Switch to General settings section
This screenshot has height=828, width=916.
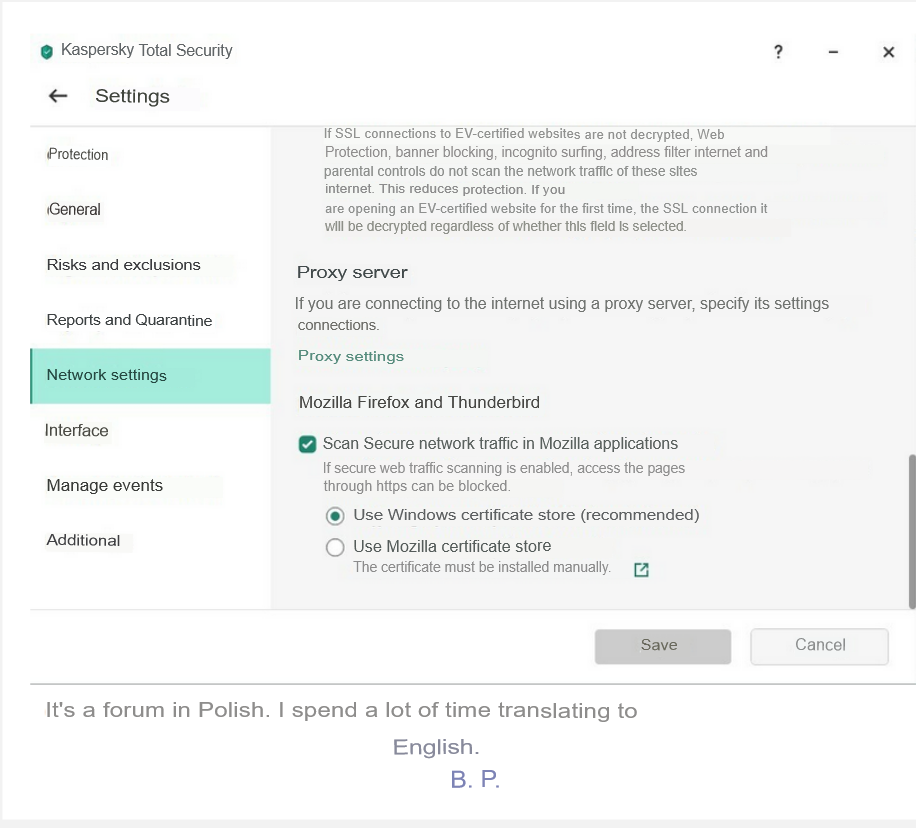click(x=75, y=210)
